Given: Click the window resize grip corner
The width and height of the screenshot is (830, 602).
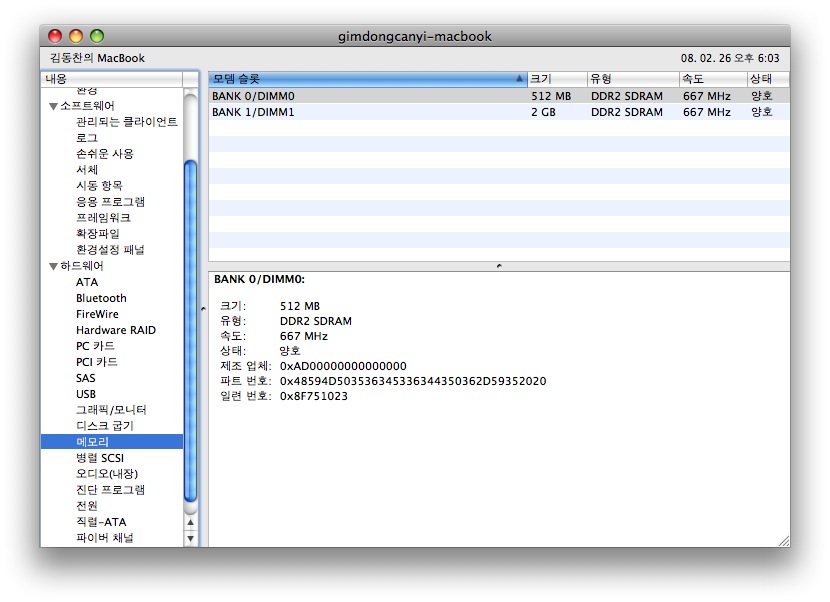Looking at the screenshot, I should coord(783,540).
